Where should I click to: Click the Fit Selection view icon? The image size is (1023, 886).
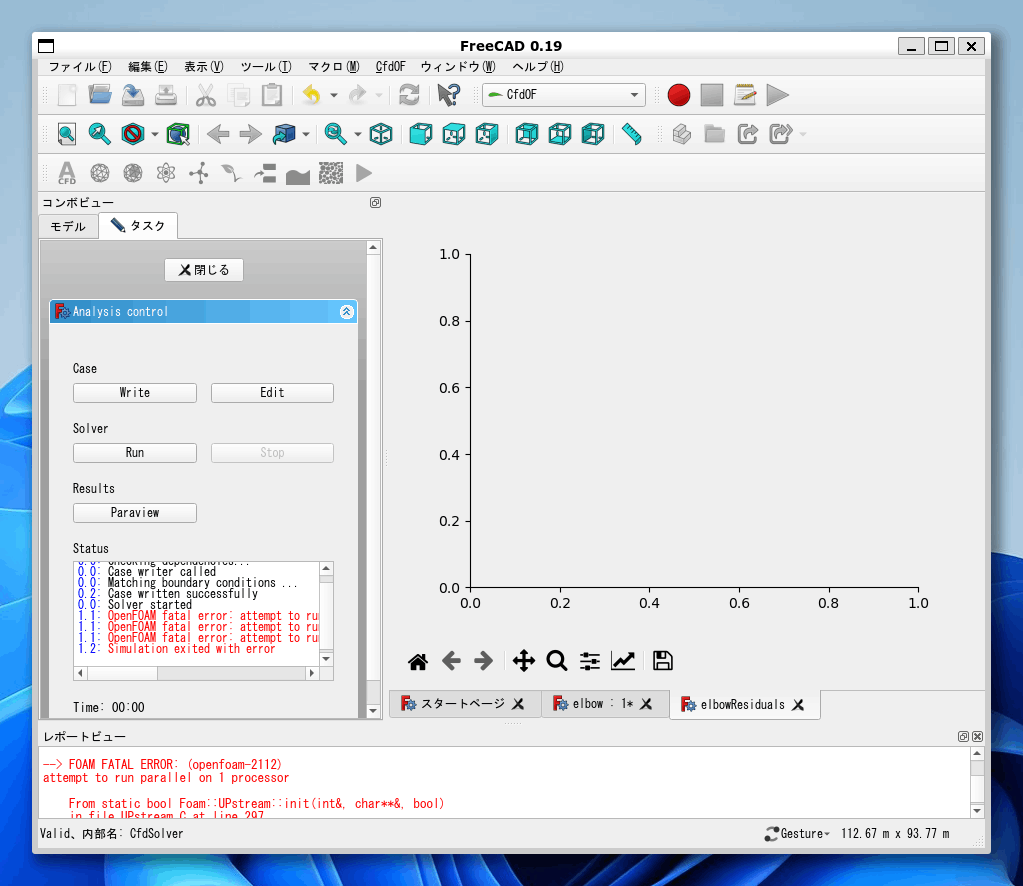pos(100,134)
